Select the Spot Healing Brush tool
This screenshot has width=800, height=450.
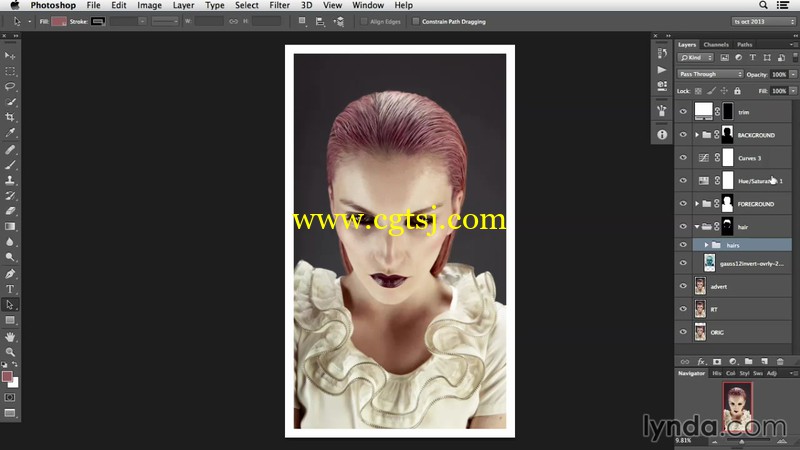10,149
